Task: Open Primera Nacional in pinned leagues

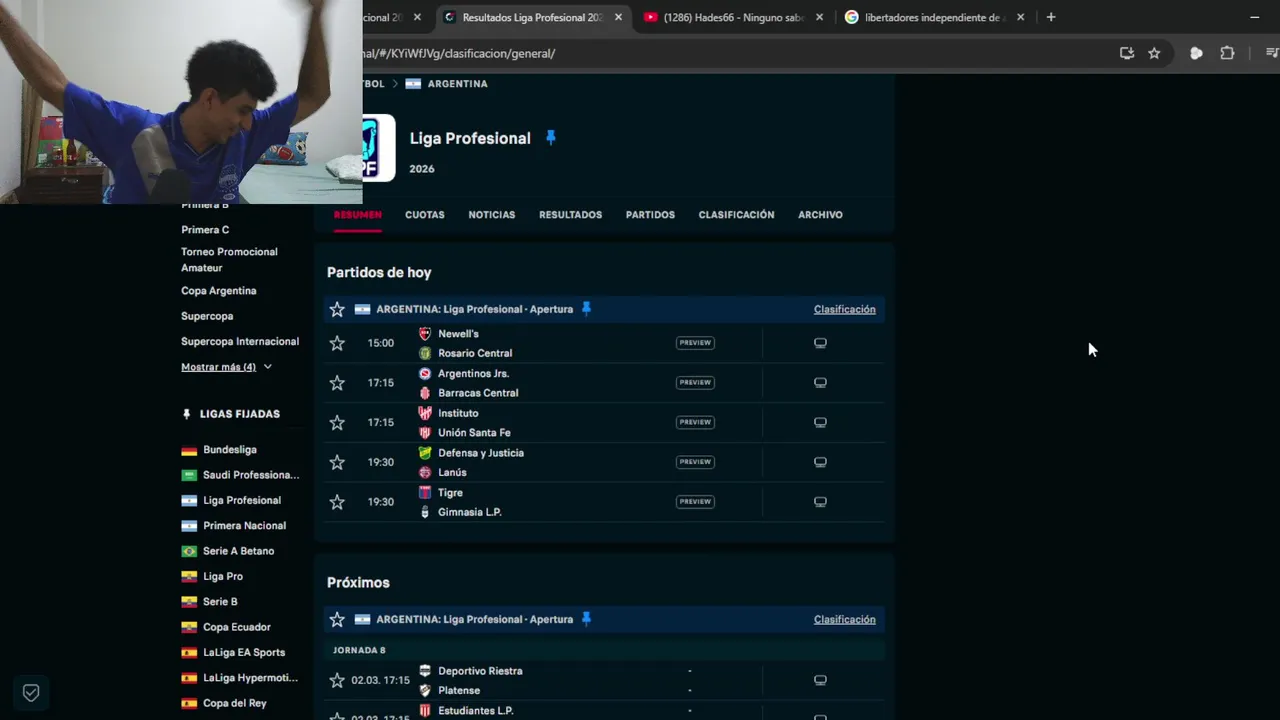Action: [244, 526]
